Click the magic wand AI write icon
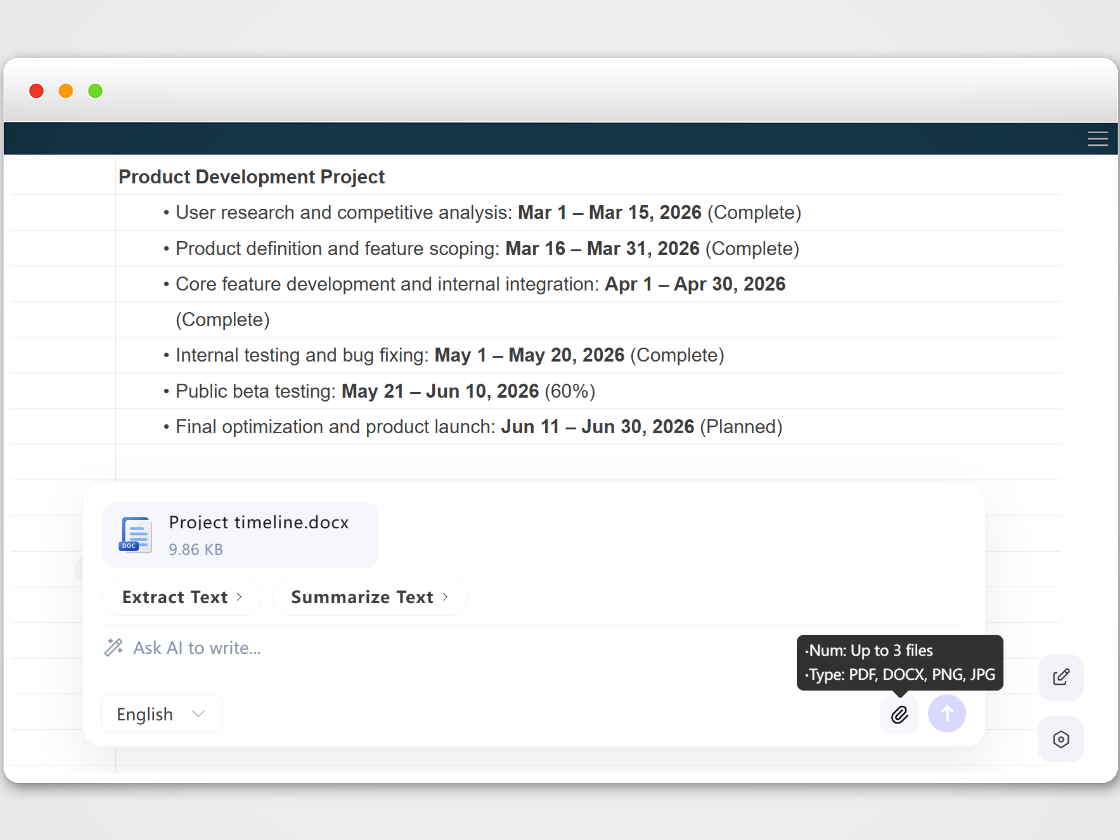1120x840 pixels. click(113, 647)
